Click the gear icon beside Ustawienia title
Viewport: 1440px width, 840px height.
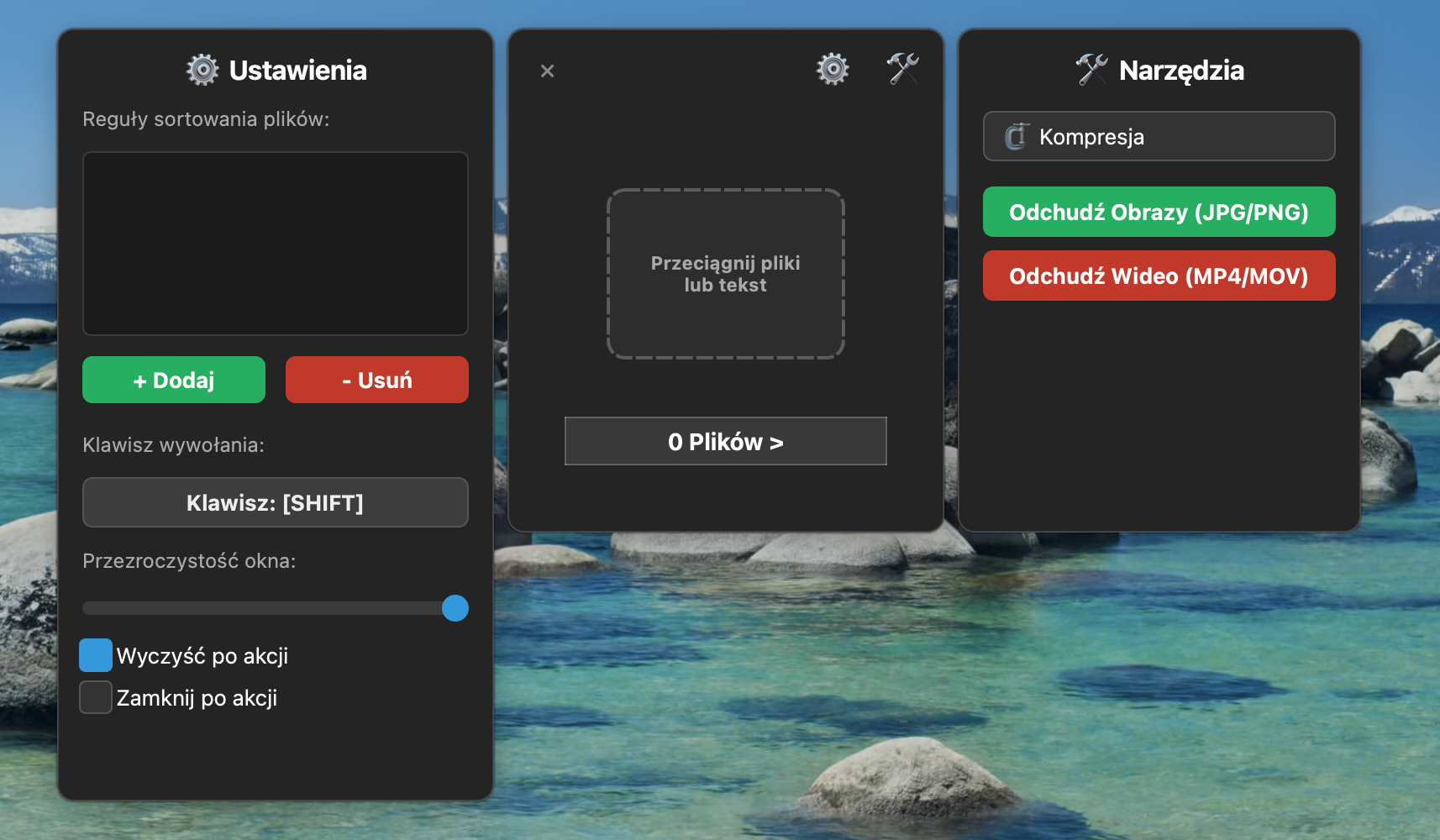click(x=202, y=70)
